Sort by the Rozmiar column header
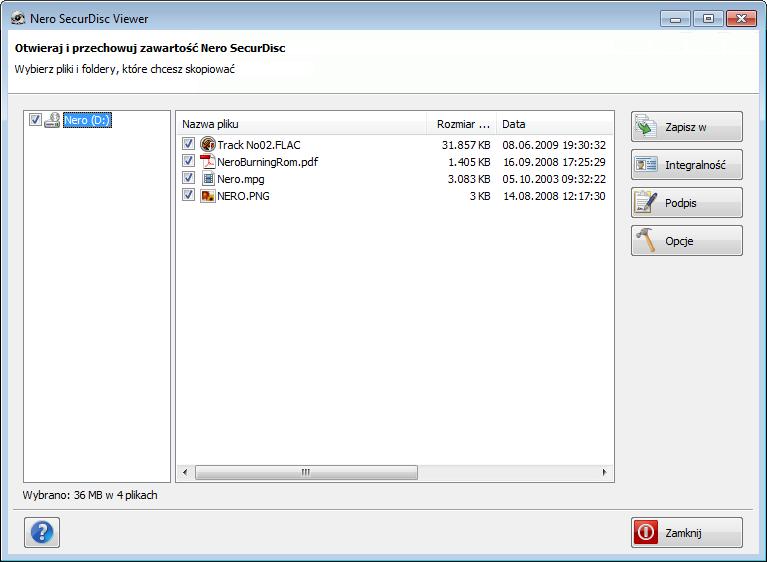This screenshot has height=562, width=767. [x=461, y=124]
